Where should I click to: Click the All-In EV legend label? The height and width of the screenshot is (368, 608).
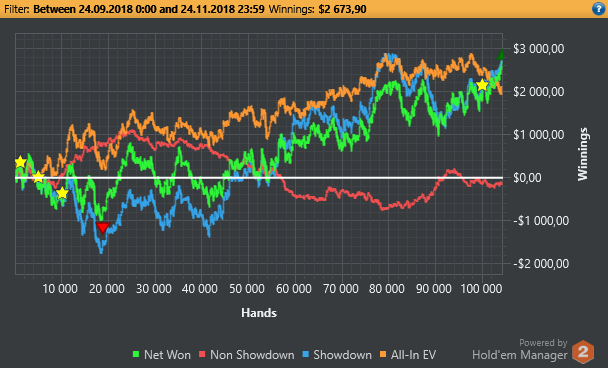click(413, 355)
